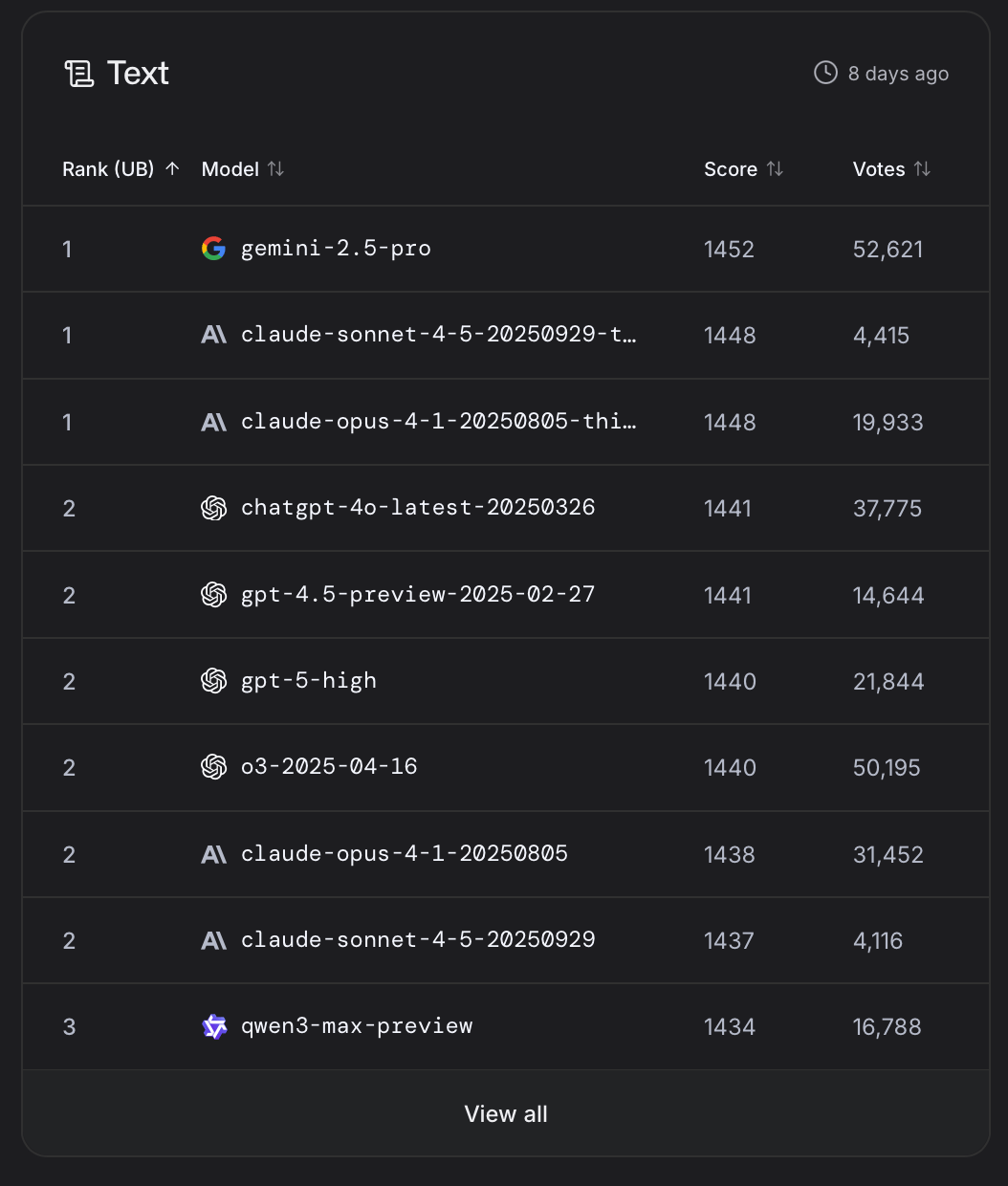
Task: Select the gpt-4.5-preview-2025-02-27 model name
Action: click(x=418, y=594)
